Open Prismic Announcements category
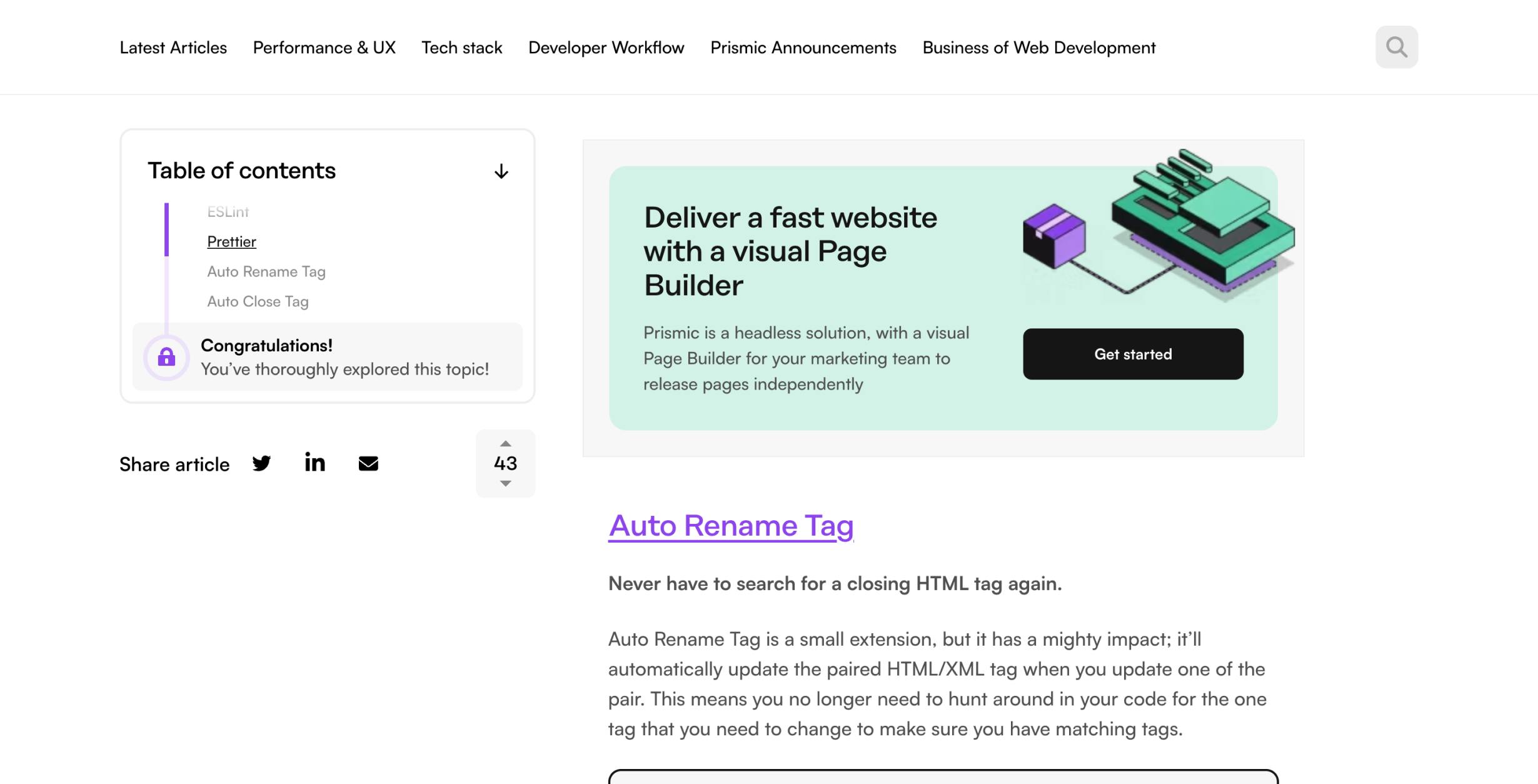The image size is (1538, 784). (x=803, y=48)
